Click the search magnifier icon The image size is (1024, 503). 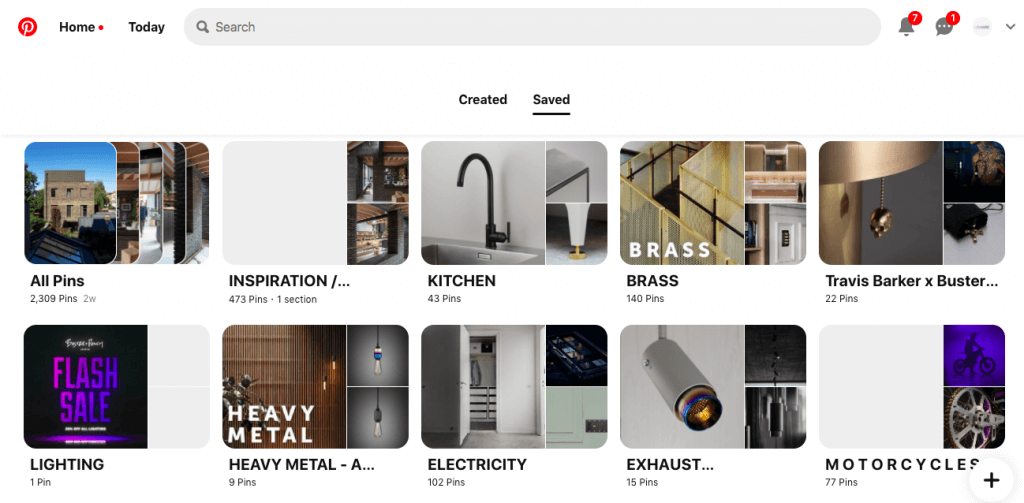[203, 27]
